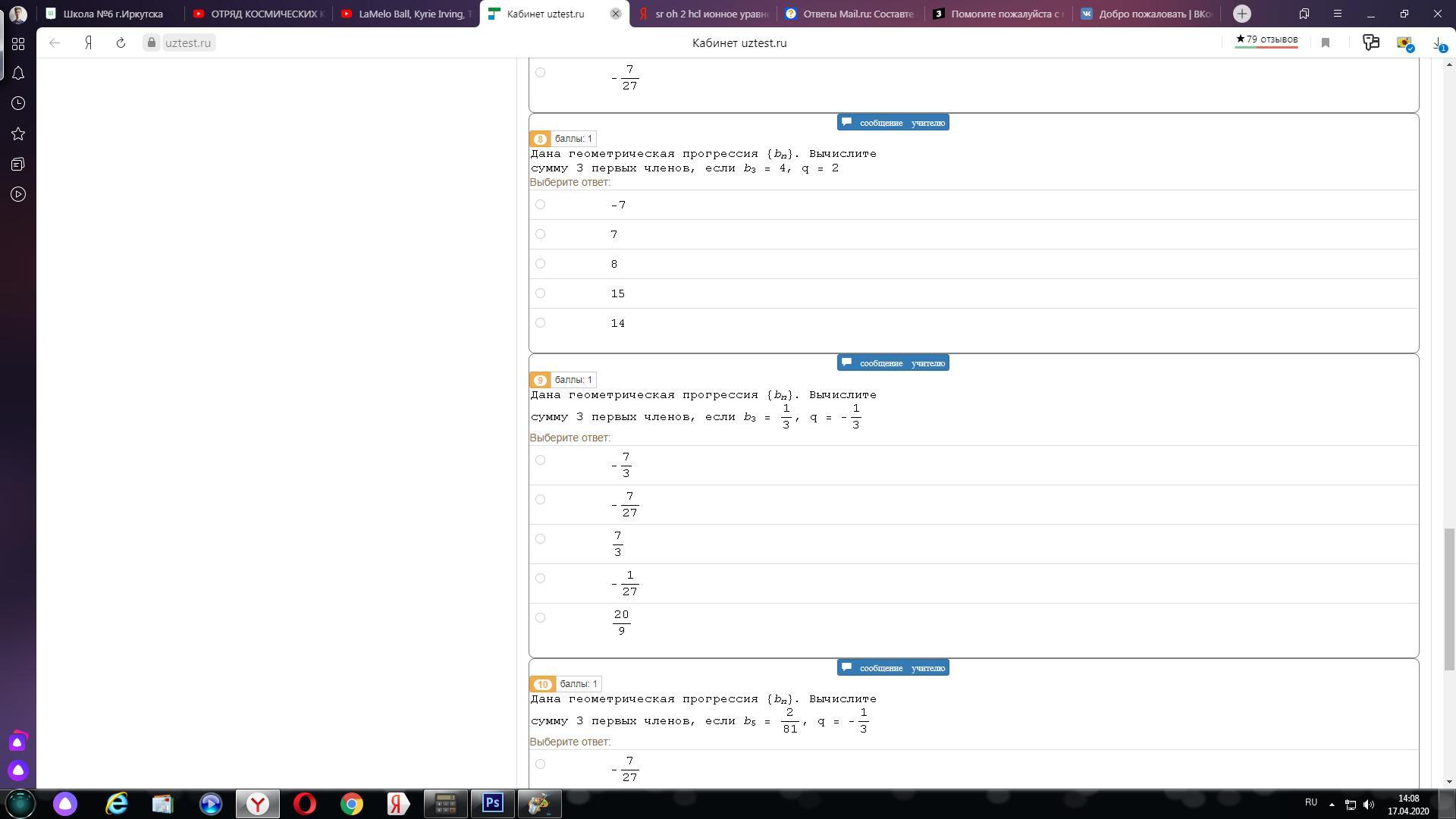This screenshot has width=1456, height=819.
Task: Send teacher a message for question 9
Action: [893, 363]
